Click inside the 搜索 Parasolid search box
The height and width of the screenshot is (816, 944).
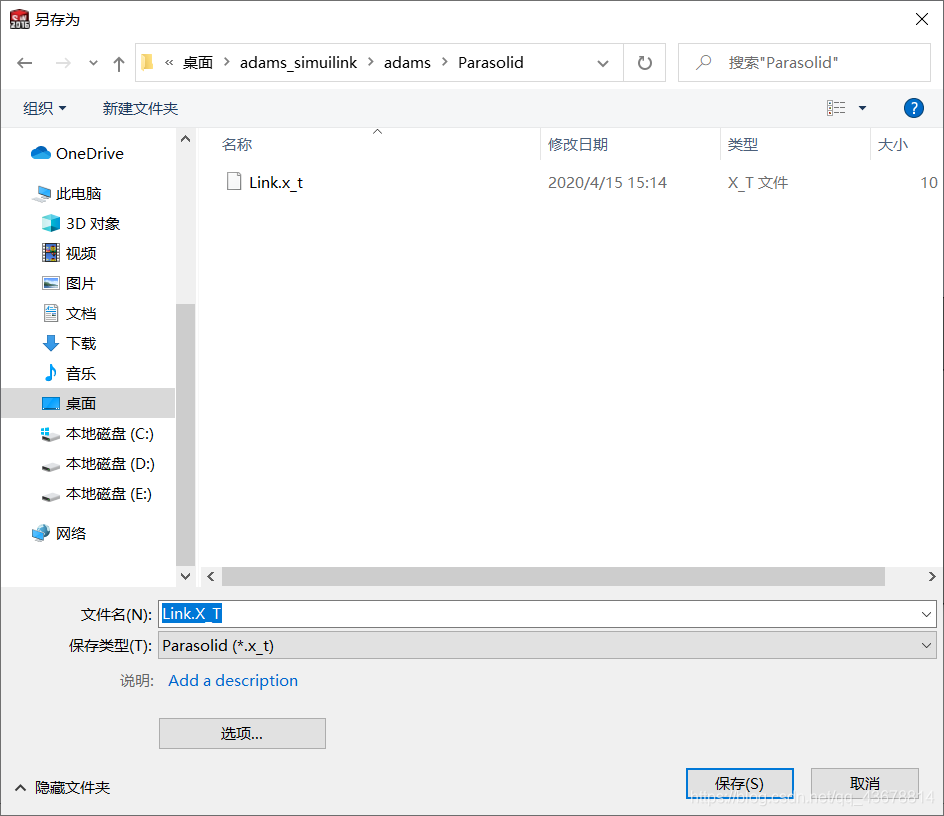(x=800, y=62)
